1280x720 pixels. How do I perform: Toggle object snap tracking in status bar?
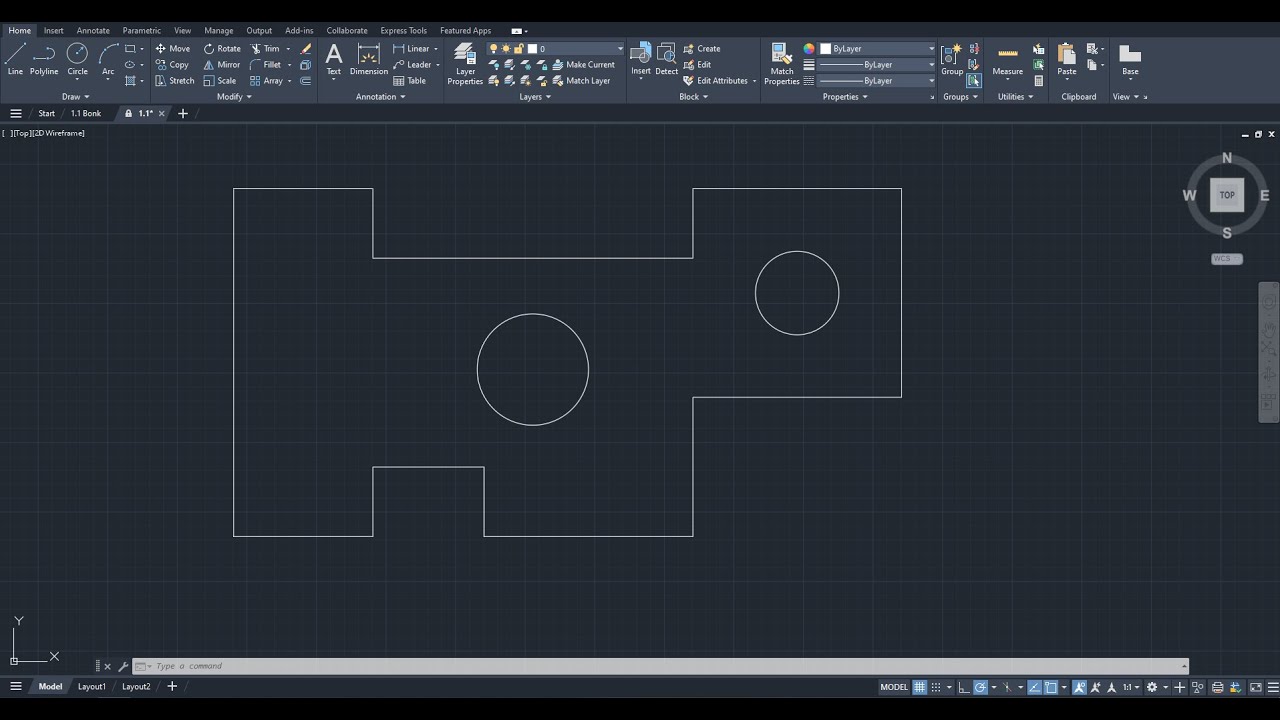pos(1034,687)
